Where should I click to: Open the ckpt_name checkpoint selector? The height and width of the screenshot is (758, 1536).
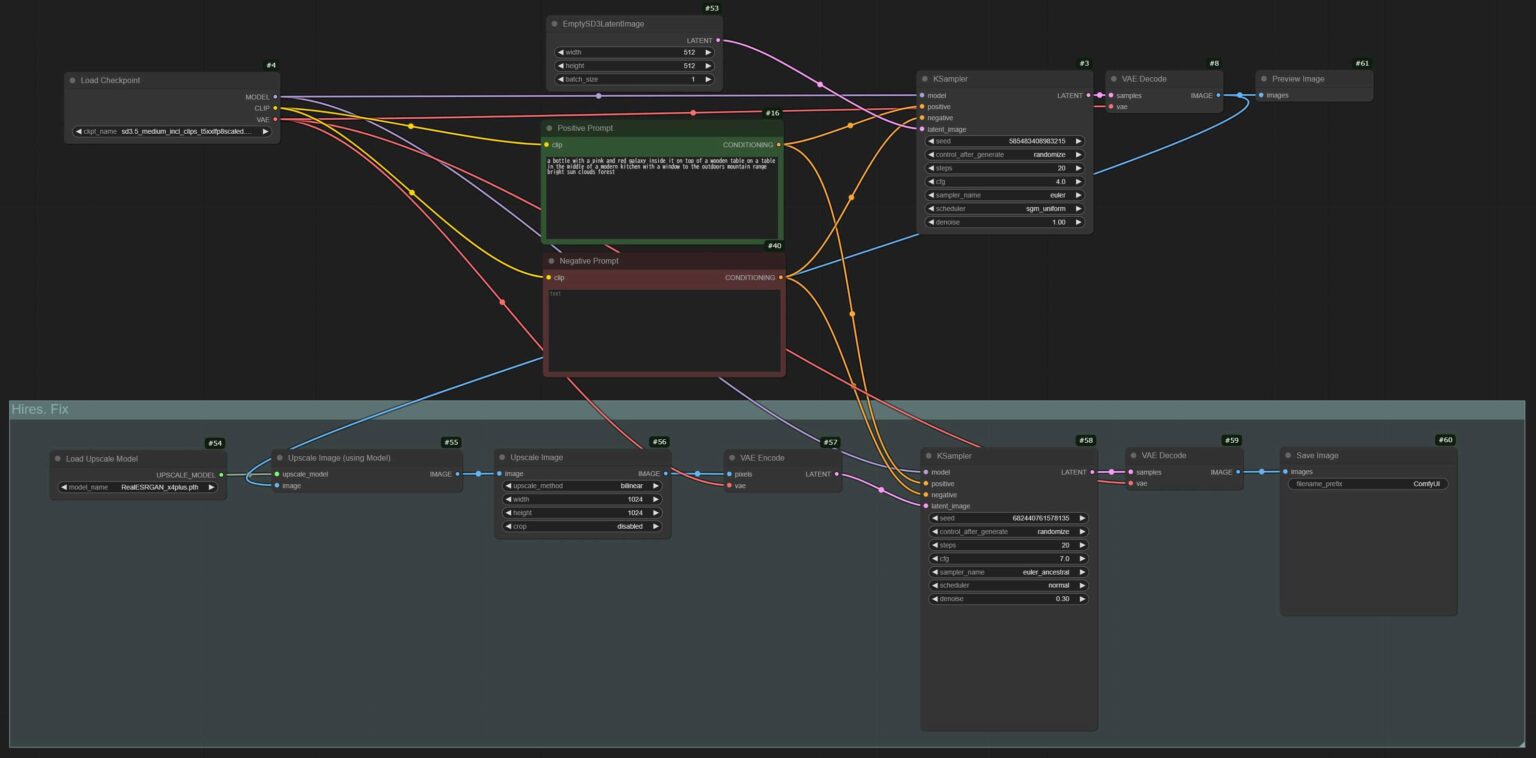172,131
